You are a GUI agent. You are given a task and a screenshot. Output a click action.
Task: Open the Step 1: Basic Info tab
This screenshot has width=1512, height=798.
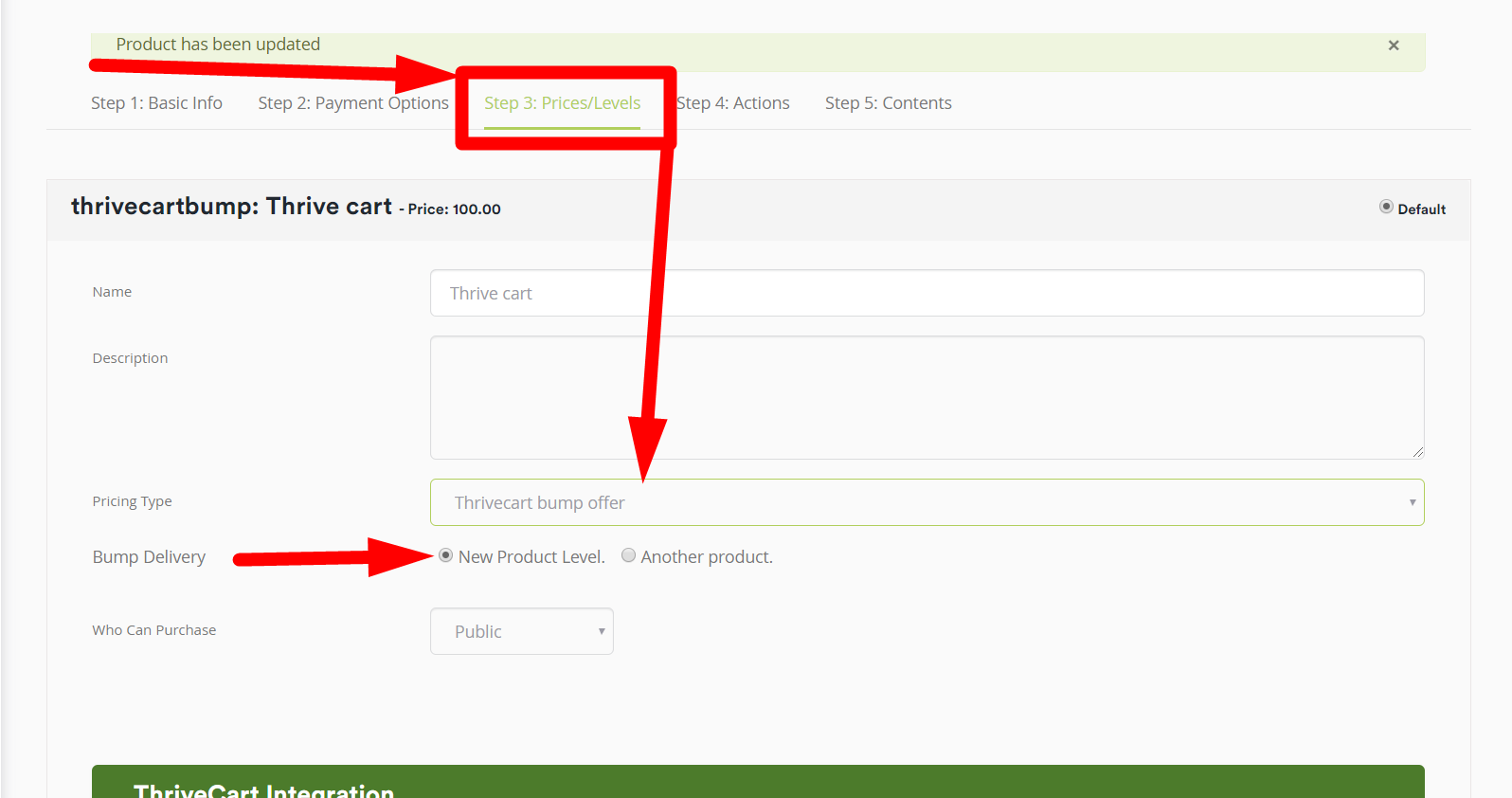(x=156, y=103)
